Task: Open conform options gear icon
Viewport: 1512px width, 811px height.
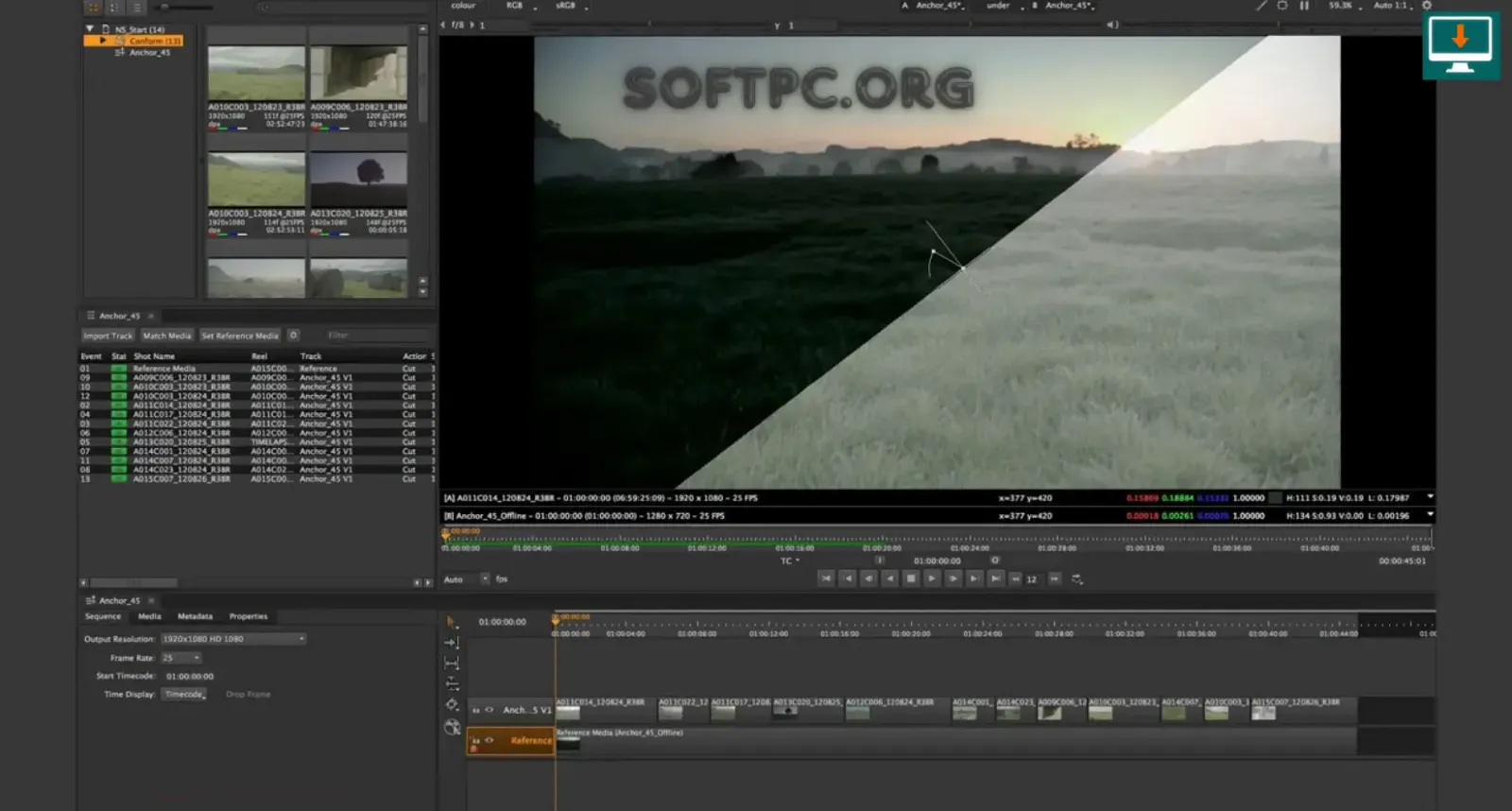Action: [294, 335]
